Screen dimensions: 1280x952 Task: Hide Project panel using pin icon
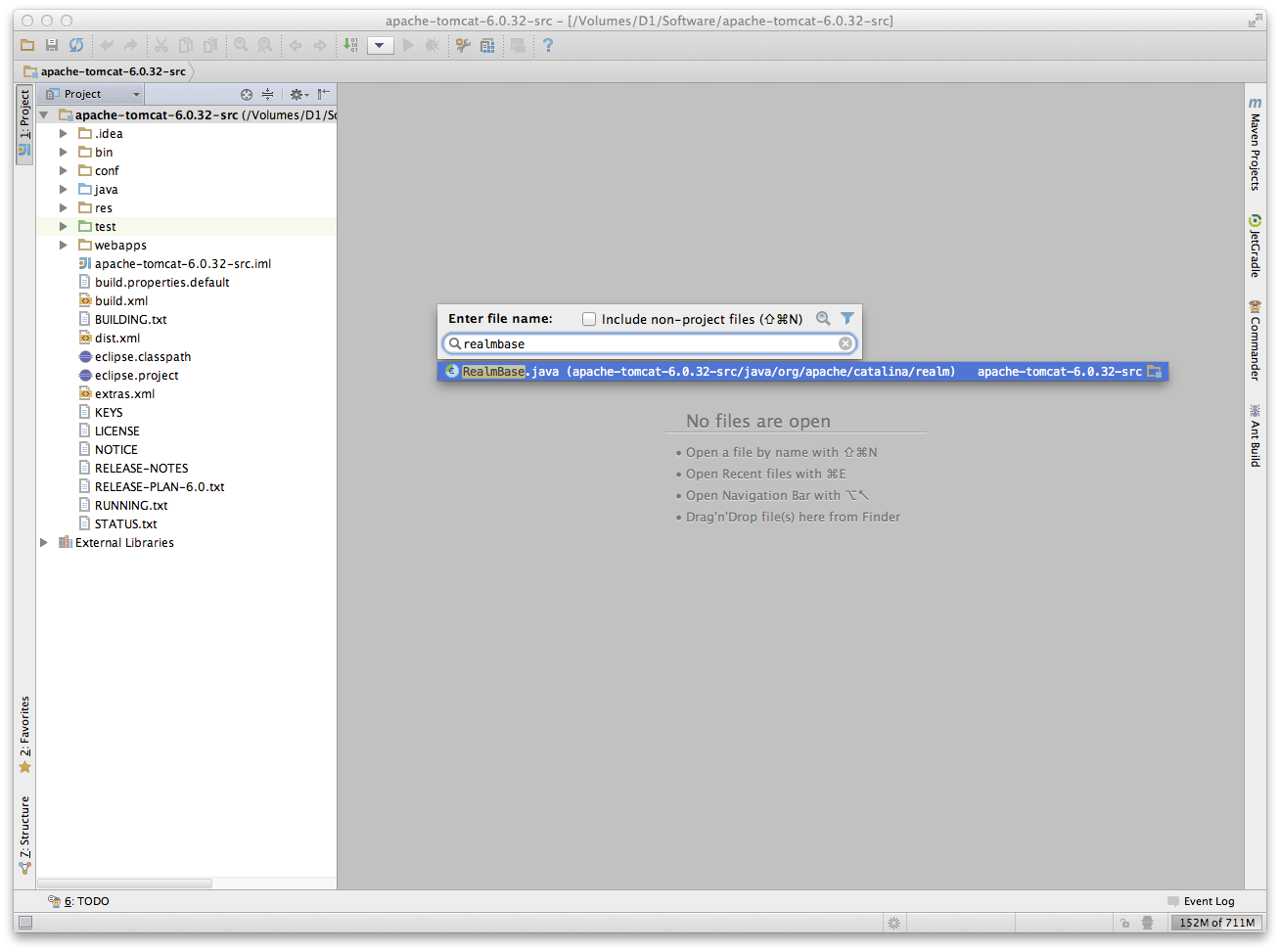coord(324,94)
